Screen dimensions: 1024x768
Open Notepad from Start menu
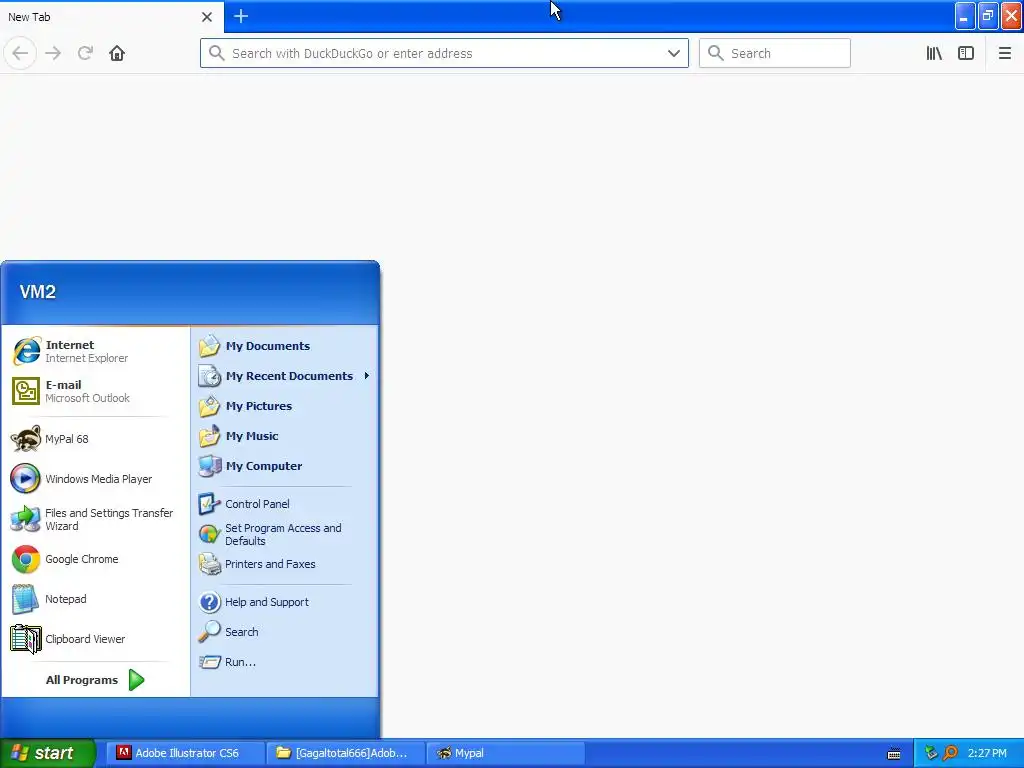pos(95,599)
